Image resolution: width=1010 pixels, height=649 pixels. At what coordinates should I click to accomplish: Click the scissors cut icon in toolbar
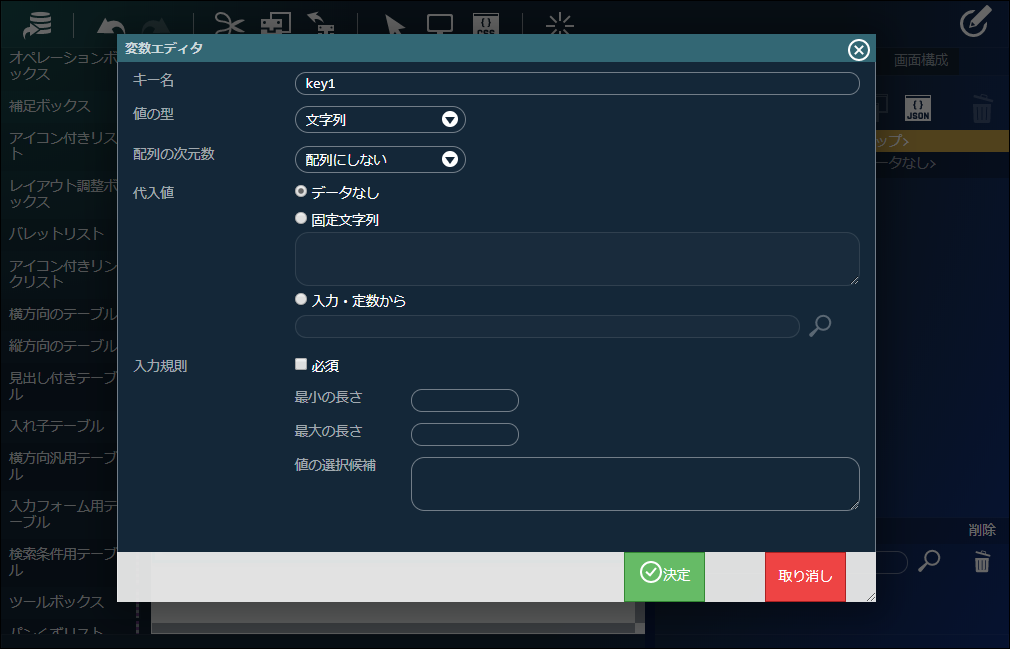(229, 24)
